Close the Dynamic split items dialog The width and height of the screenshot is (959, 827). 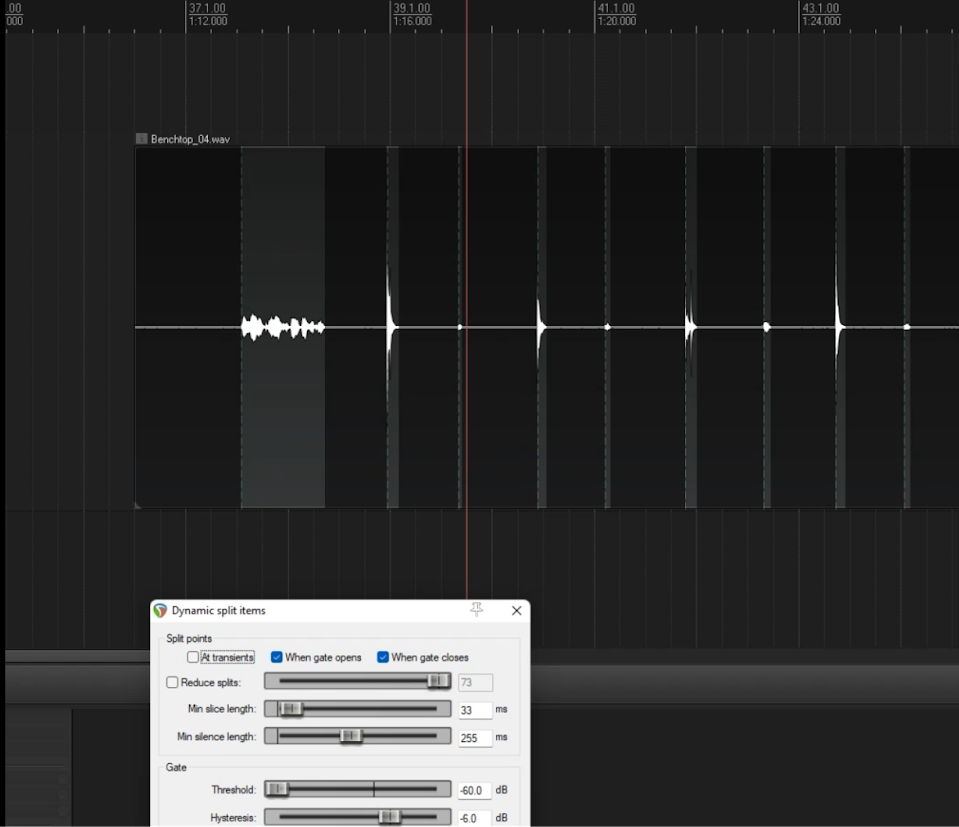pyautogui.click(x=516, y=610)
